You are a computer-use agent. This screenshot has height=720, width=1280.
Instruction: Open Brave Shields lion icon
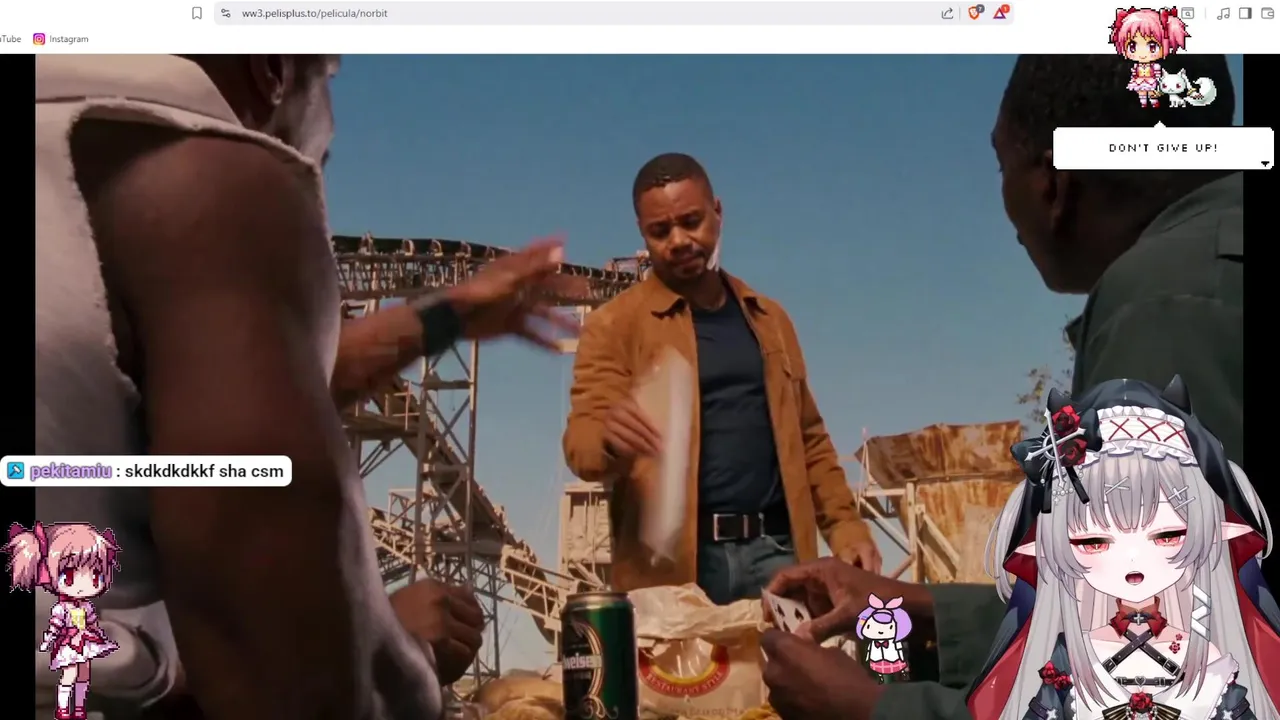click(975, 12)
